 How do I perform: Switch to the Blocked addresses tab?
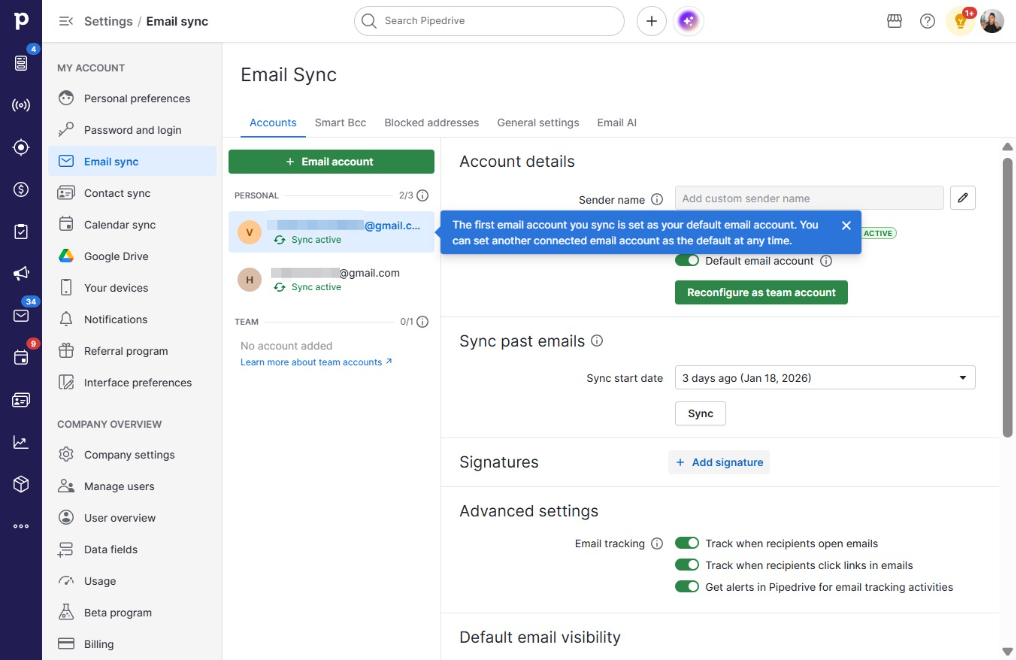click(432, 122)
